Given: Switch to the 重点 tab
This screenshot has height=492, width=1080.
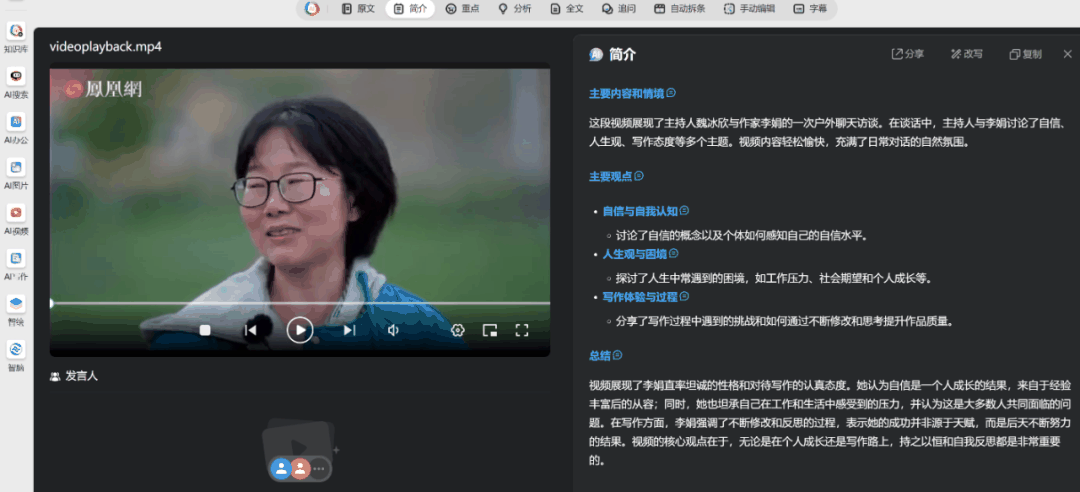Looking at the screenshot, I should pyautogui.click(x=462, y=9).
